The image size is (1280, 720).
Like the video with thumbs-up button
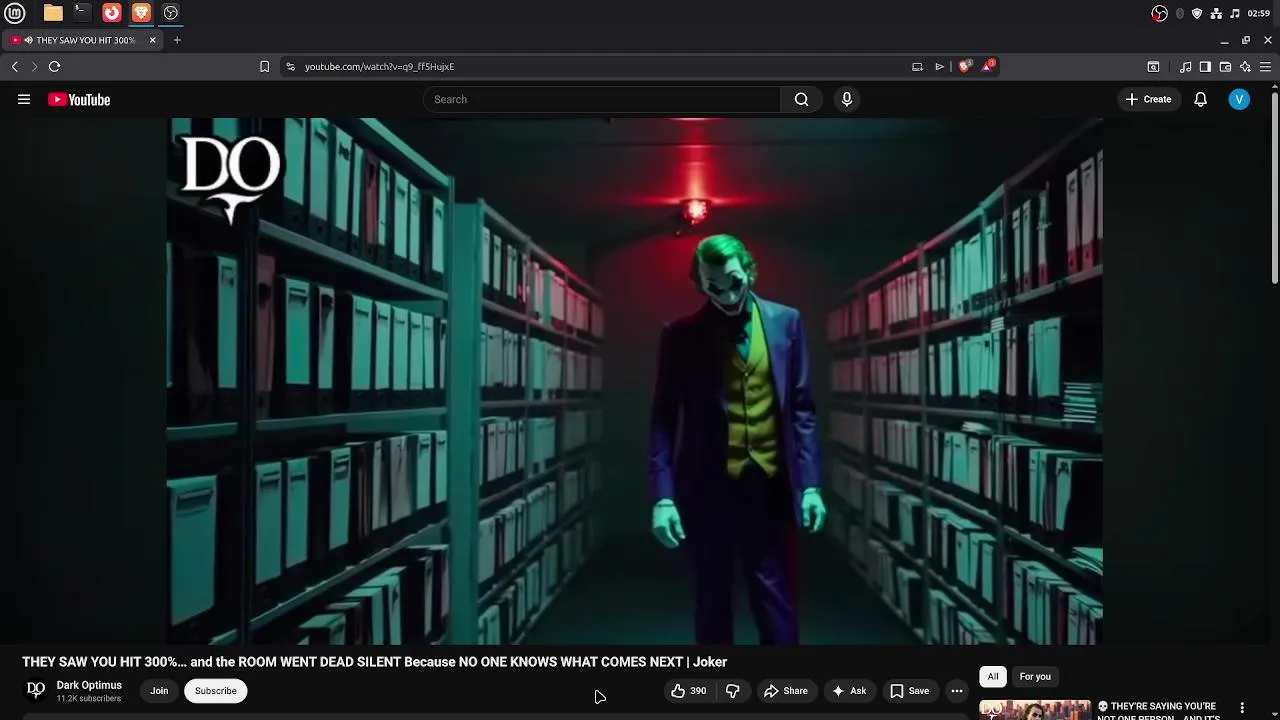point(688,691)
